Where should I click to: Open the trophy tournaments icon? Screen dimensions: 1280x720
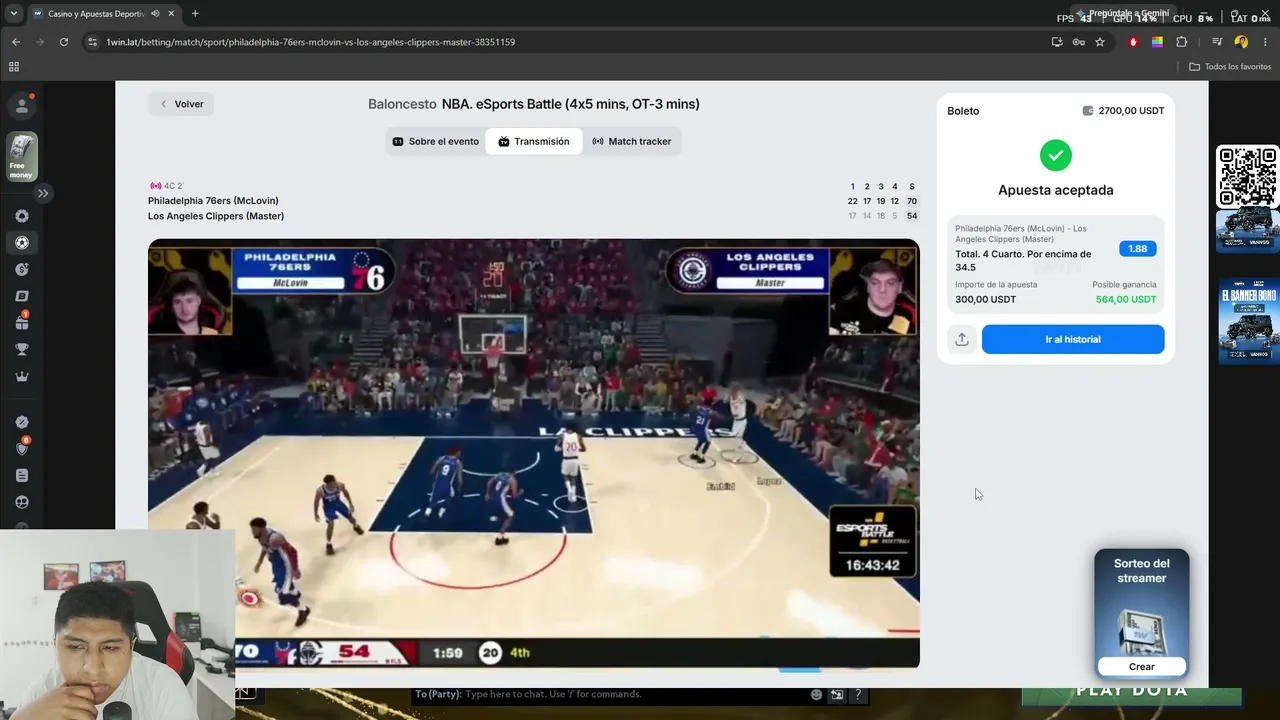(x=22, y=349)
